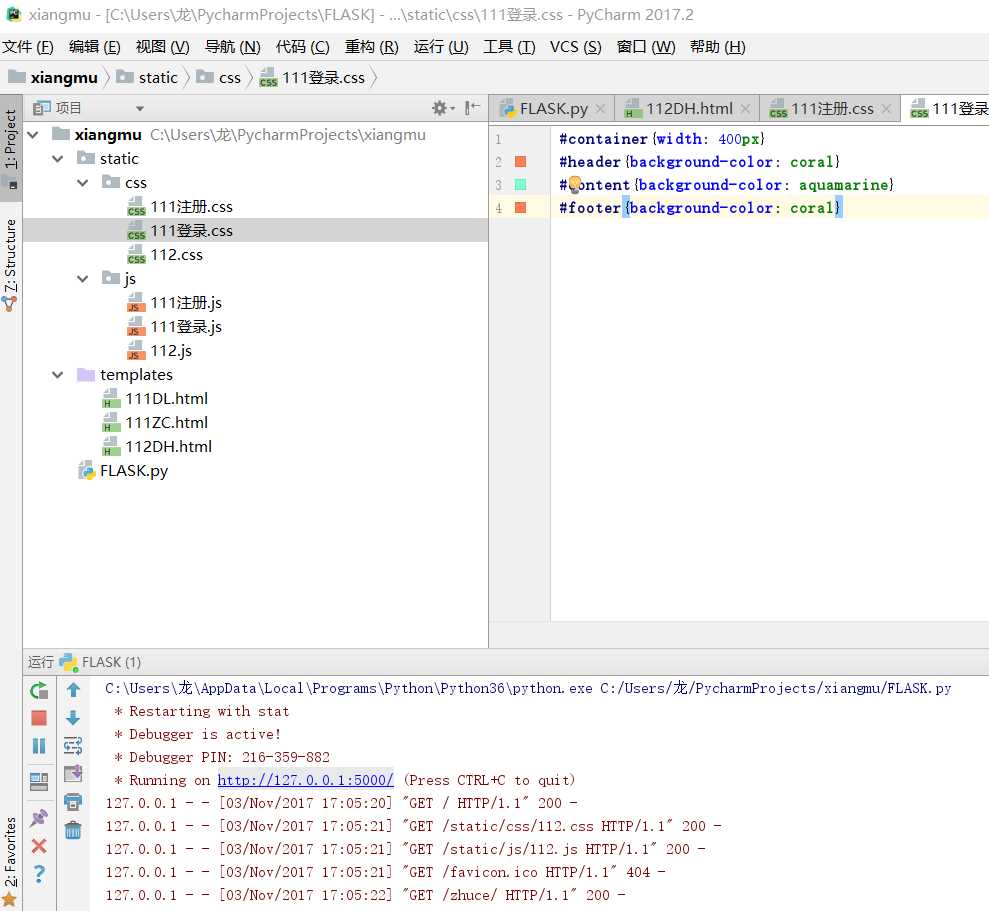Open help with the question mark icon
The height and width of the screenshot is (911, 989).
tap(39, 874)
